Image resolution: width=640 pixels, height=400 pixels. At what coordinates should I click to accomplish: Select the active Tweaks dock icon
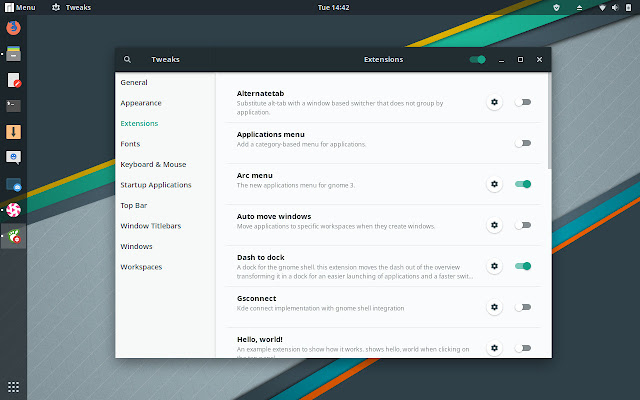(13, 236)
